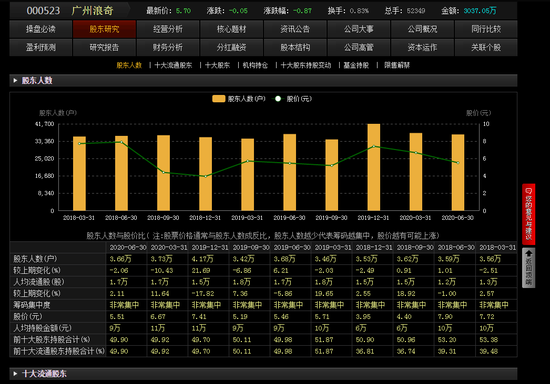This screenshot has height=384, width=550.
Task: Click the back-to-top arrow button
Action: (x=529, y=268)
